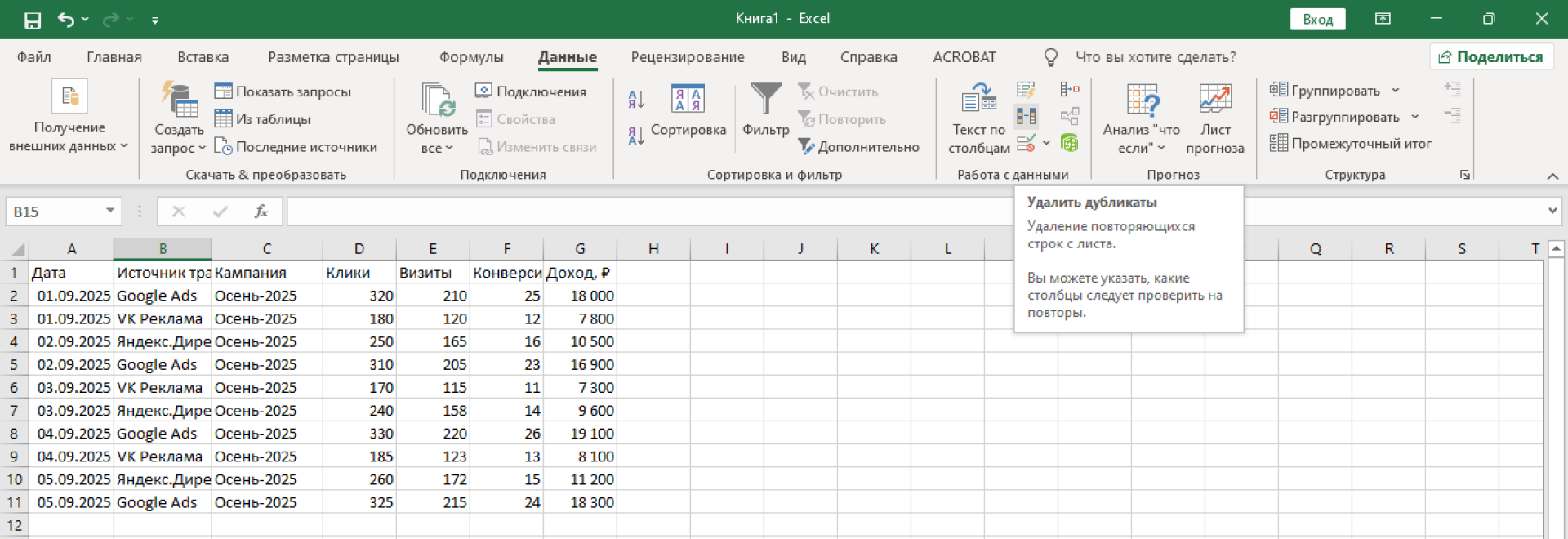
Task: Click the green Manage Data Model icon
Action: point(1069,143)
